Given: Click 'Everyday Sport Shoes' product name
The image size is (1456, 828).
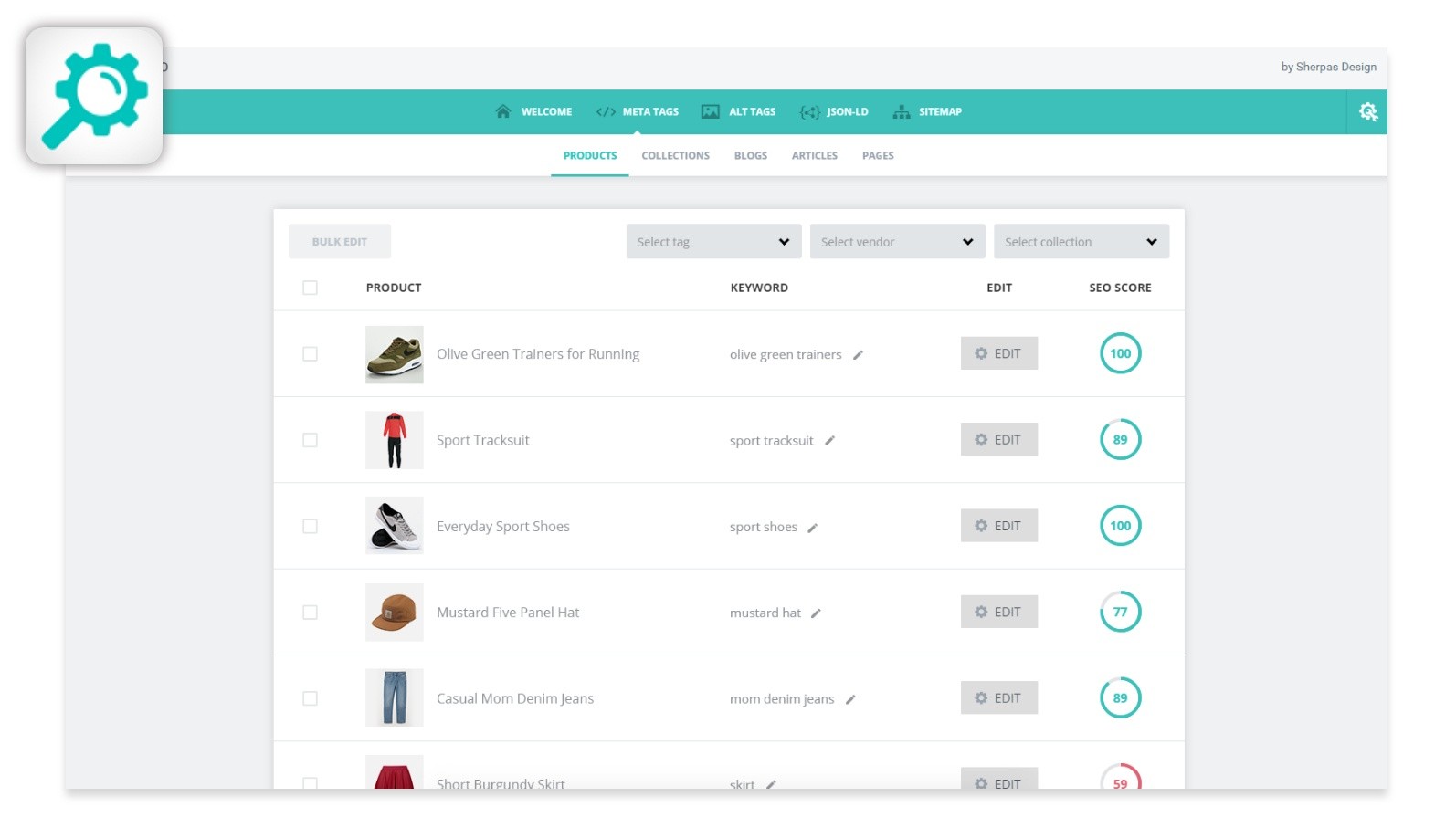Looking at the screenshot, I should 503,527.
